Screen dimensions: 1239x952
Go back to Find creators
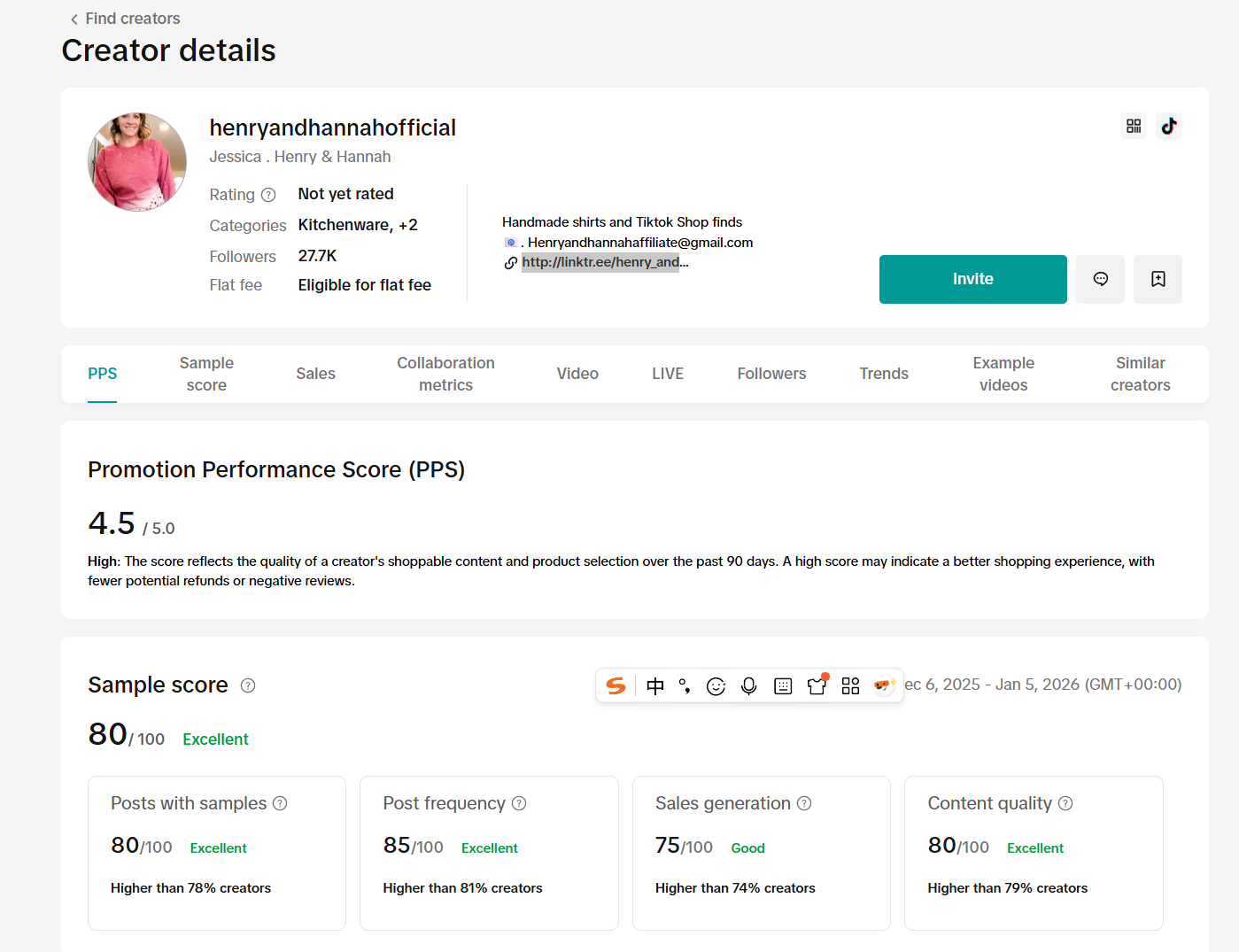125,19
